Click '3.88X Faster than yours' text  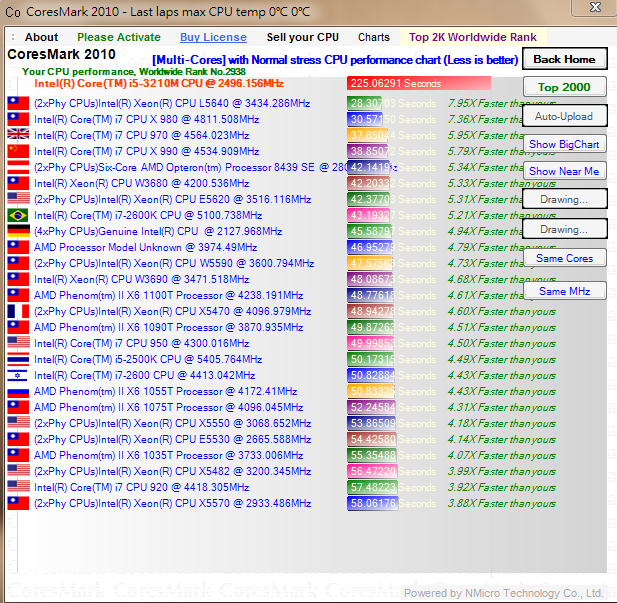coord(501,503)
